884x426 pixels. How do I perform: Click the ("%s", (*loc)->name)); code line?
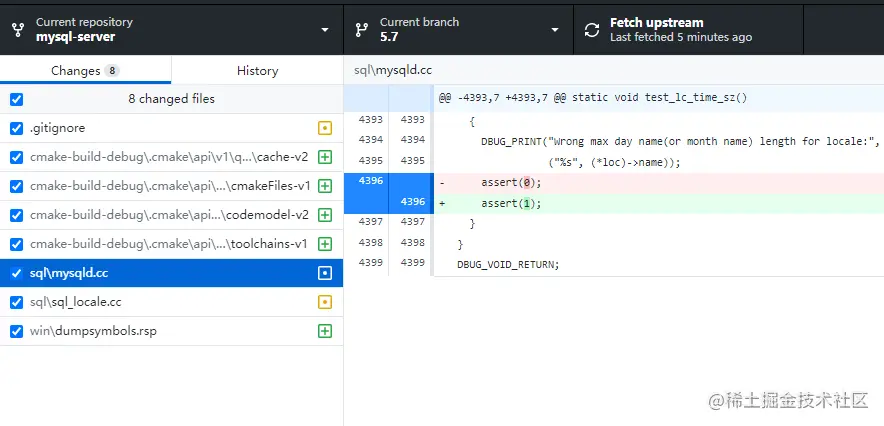pyautogui.click(x=615, y=162)
